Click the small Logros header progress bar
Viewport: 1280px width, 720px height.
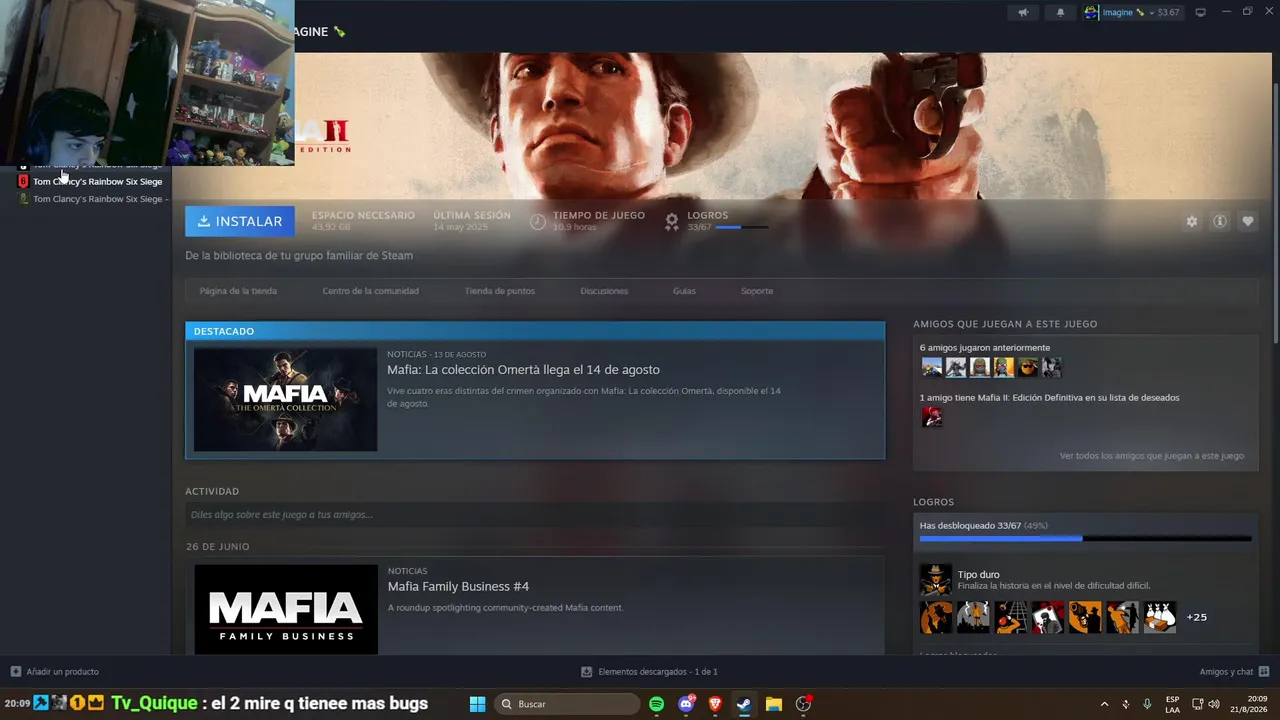tap(741, 228)
